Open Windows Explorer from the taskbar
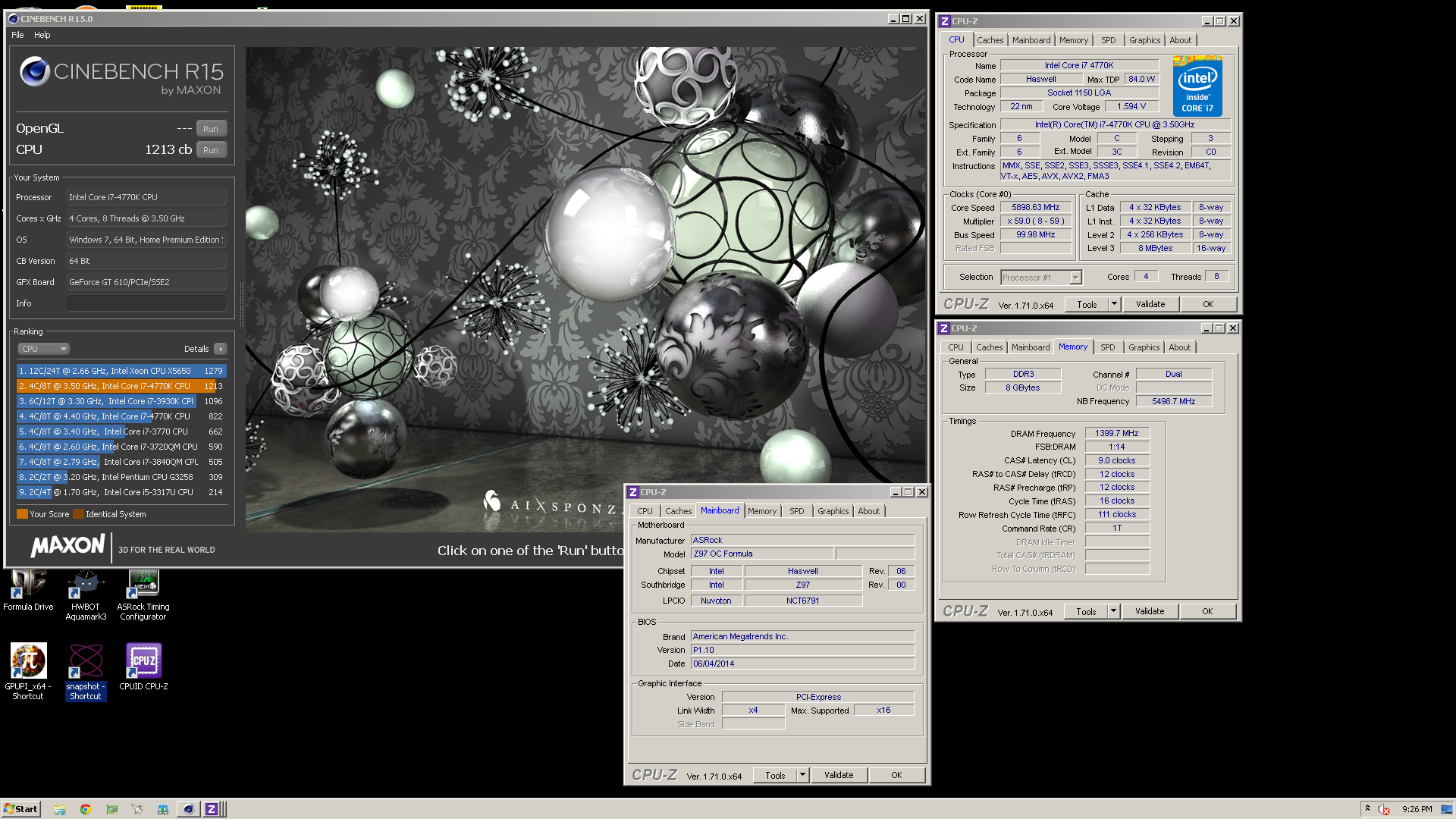 pos(60,809)
